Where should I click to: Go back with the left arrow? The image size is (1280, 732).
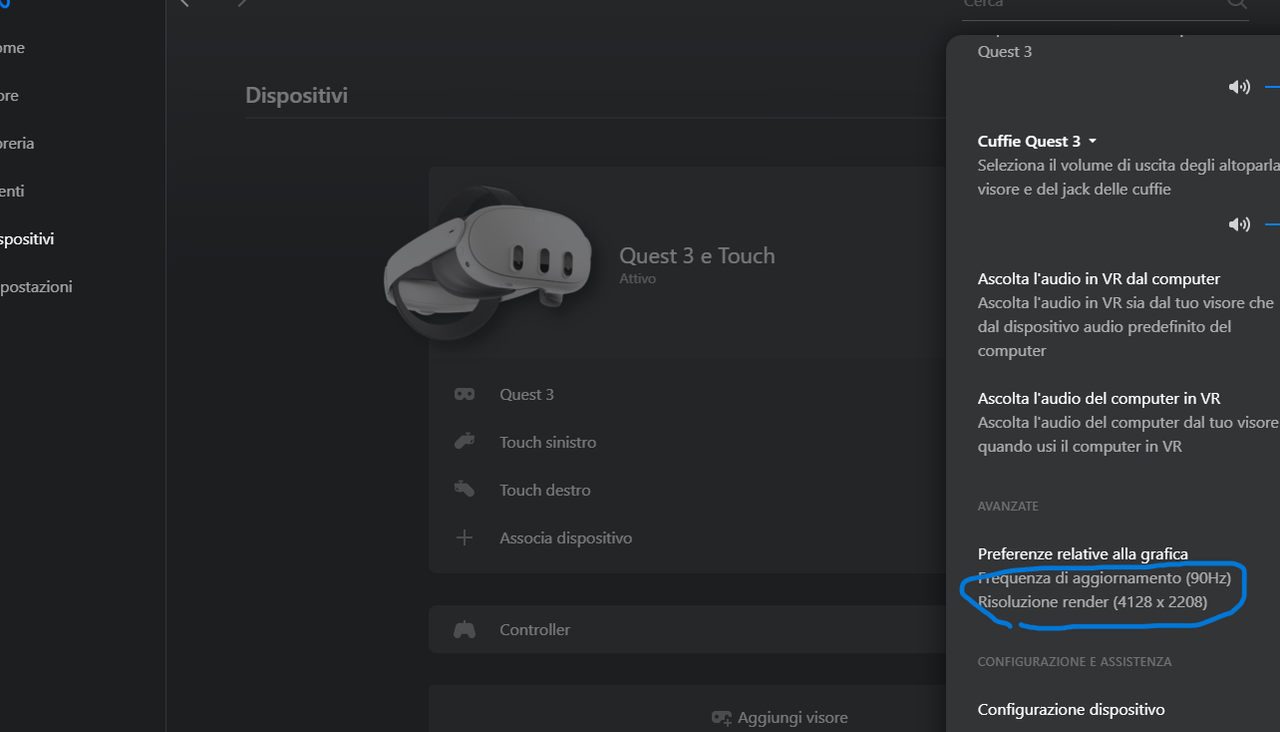point(184,3)
